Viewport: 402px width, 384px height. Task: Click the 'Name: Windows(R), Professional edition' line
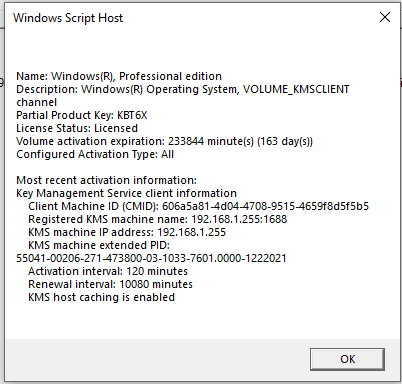point(119,76)
